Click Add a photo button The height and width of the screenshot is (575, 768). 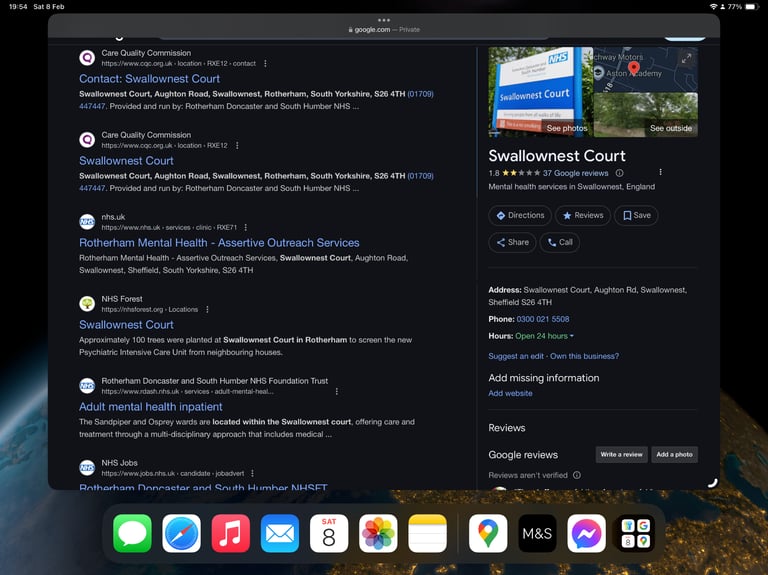674,455
